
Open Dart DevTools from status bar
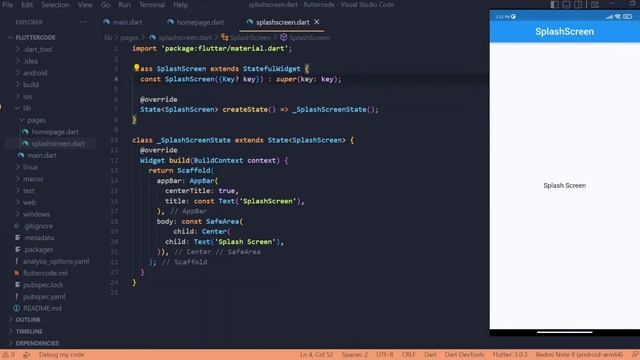464,355
